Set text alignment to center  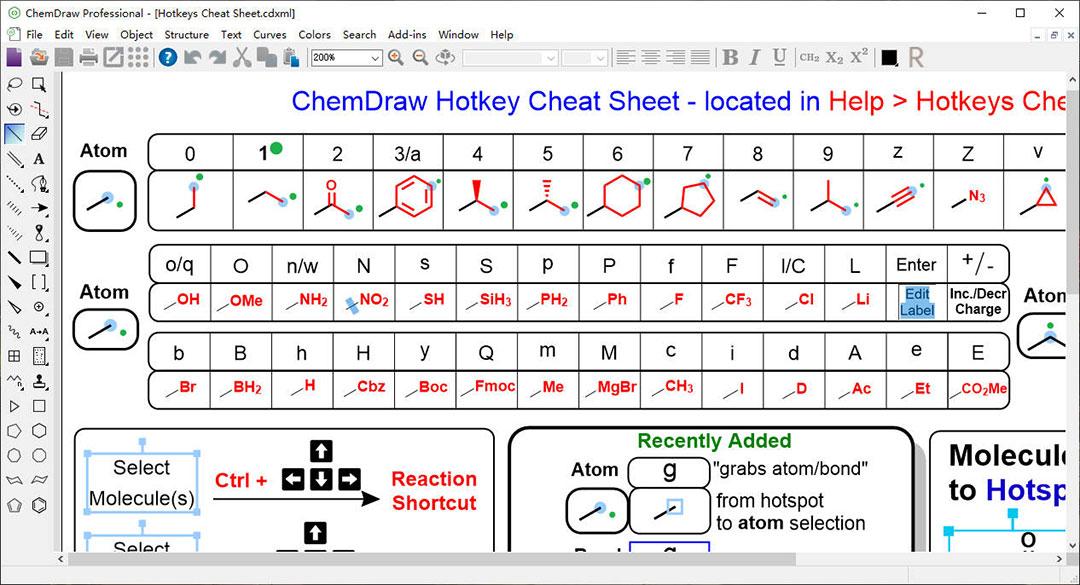pos(650,57)
